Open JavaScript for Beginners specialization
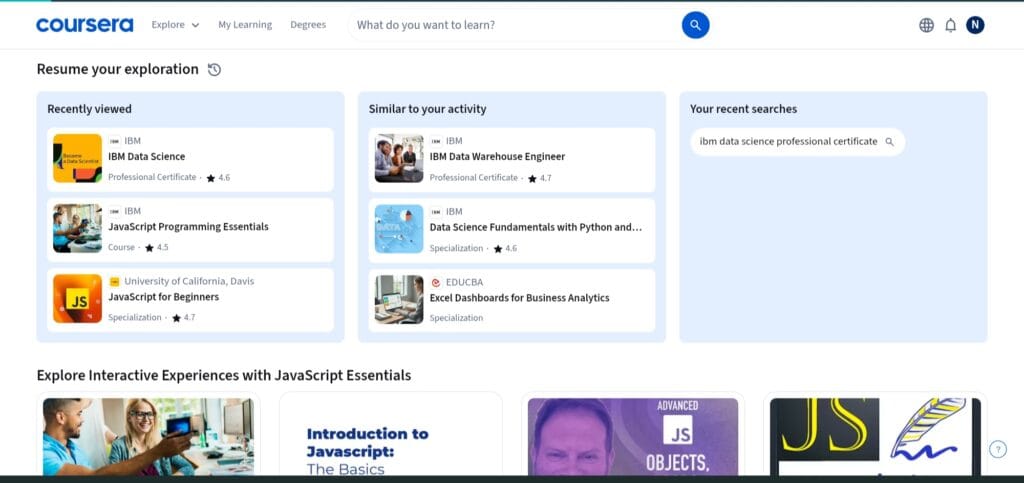 [x=190, y=300]
